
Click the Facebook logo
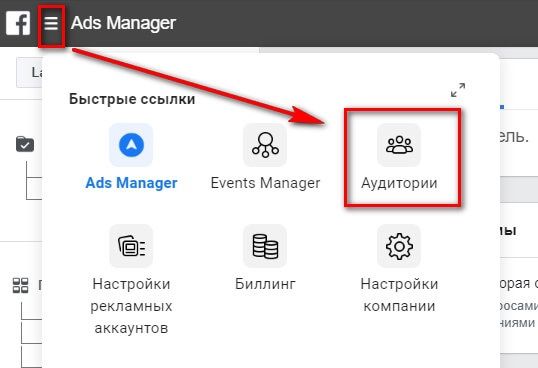(x=18, y=23)
